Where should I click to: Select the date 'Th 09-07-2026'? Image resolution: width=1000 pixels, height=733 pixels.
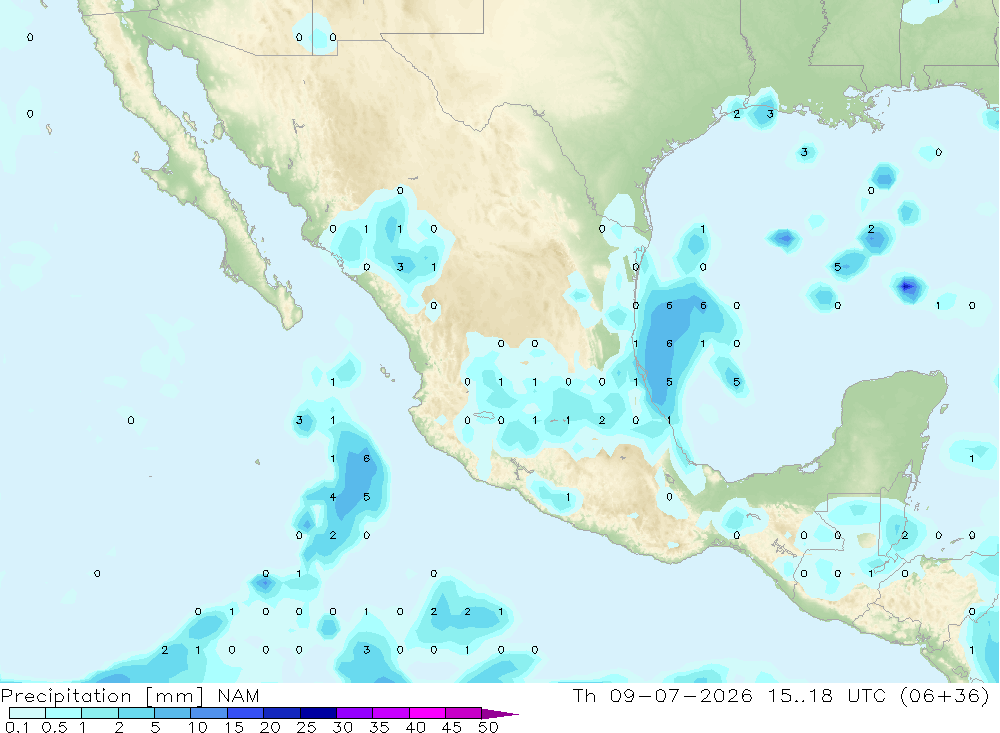(x=663, y=695)
